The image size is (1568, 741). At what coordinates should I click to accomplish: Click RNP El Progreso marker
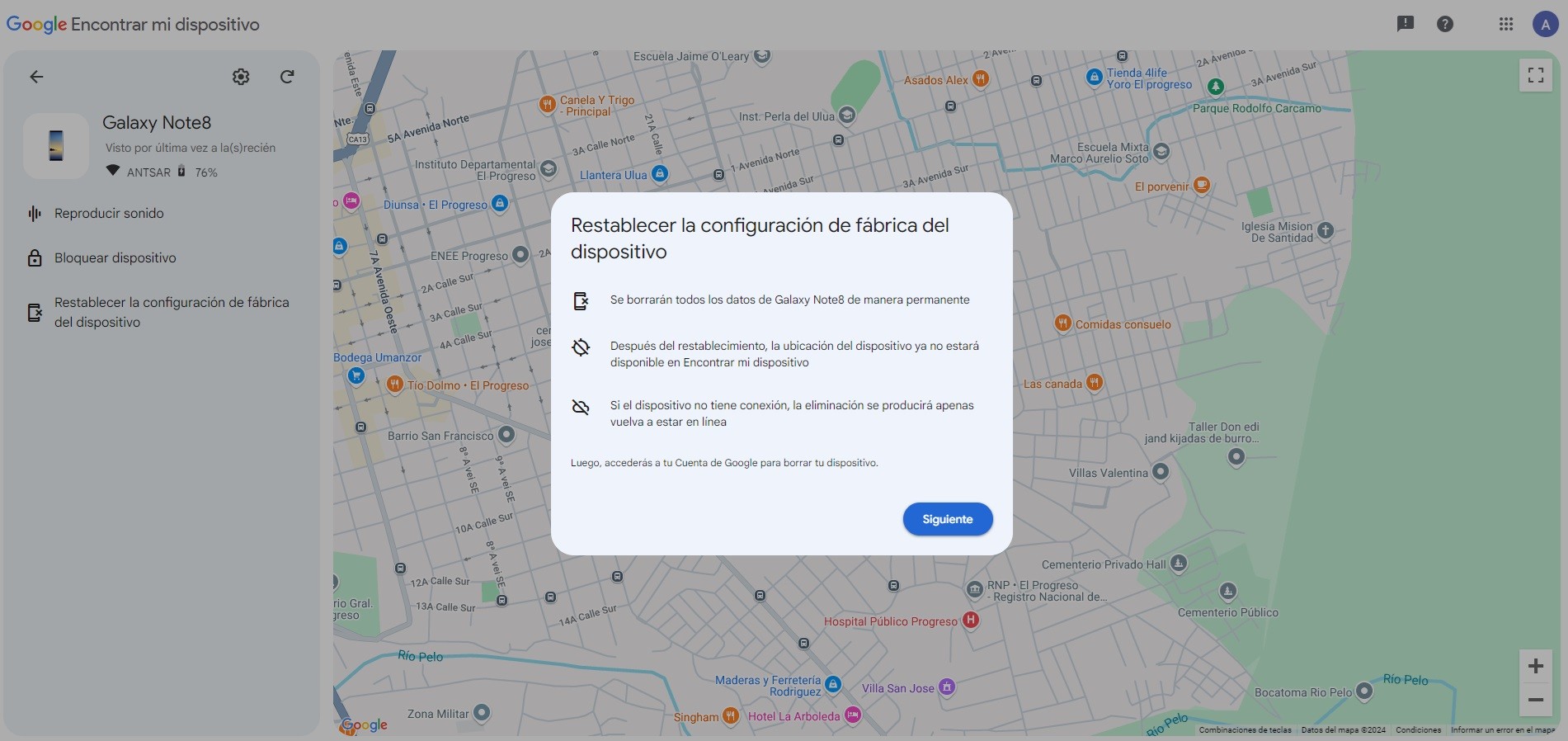pyautogui.click(x=975, y=590)
